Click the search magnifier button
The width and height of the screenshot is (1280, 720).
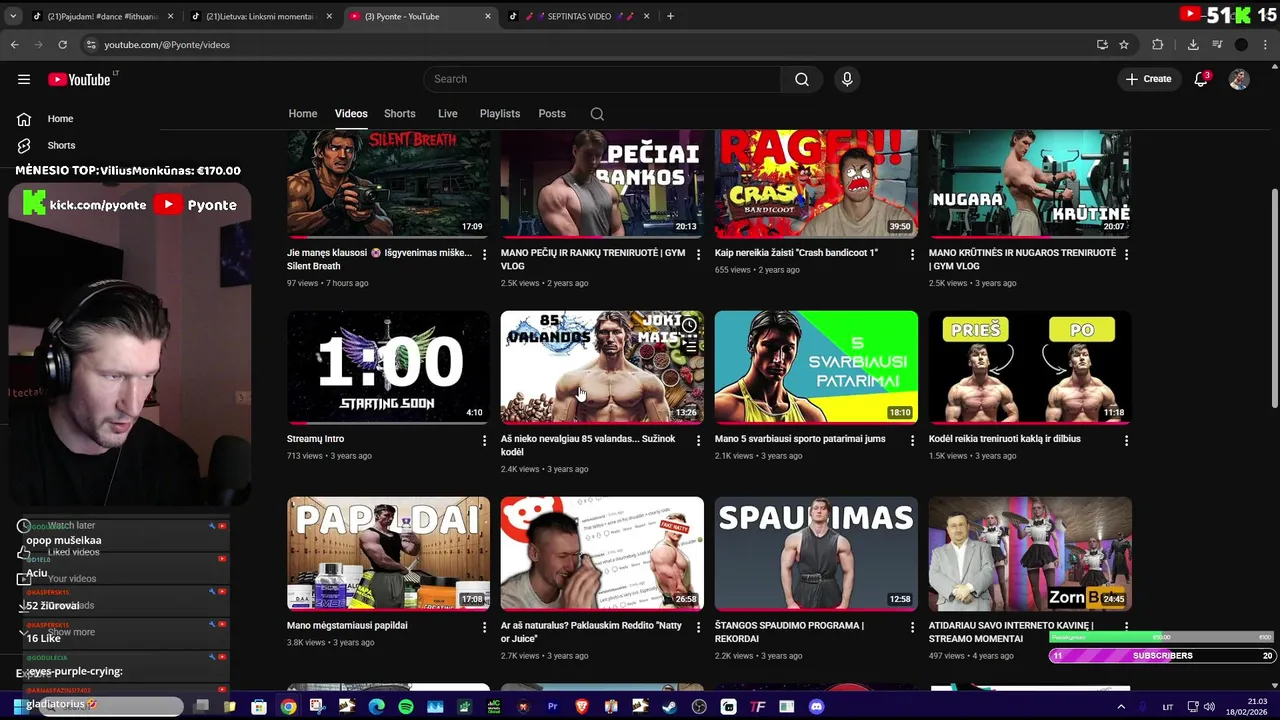coord(802,79)
